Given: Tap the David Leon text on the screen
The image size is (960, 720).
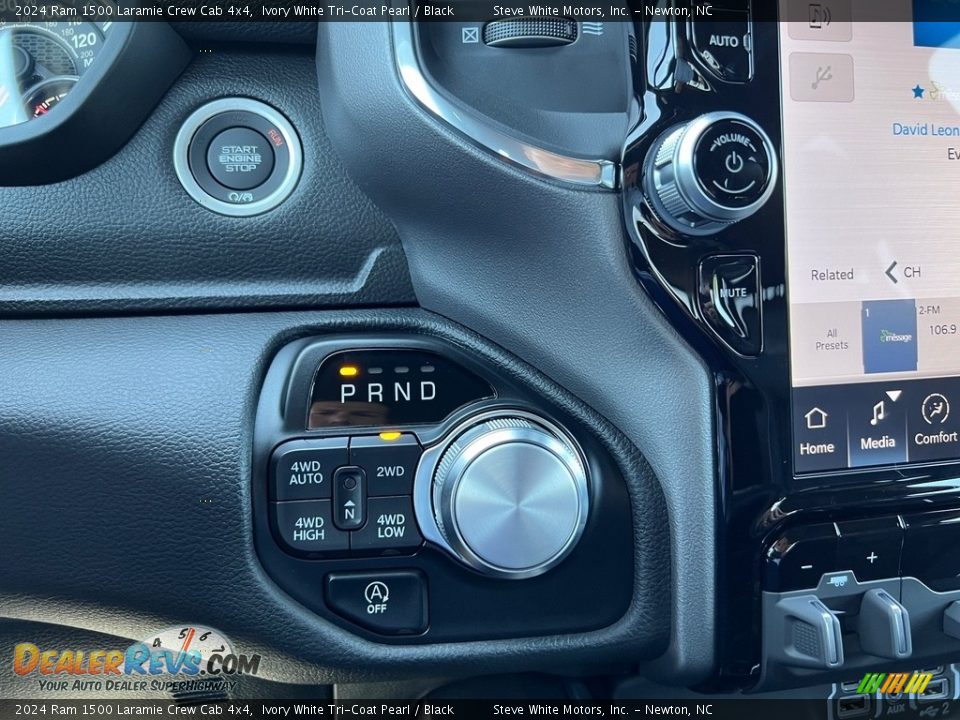Looking at the screenshot, I should pyautogui.click(x=925, y=130).
